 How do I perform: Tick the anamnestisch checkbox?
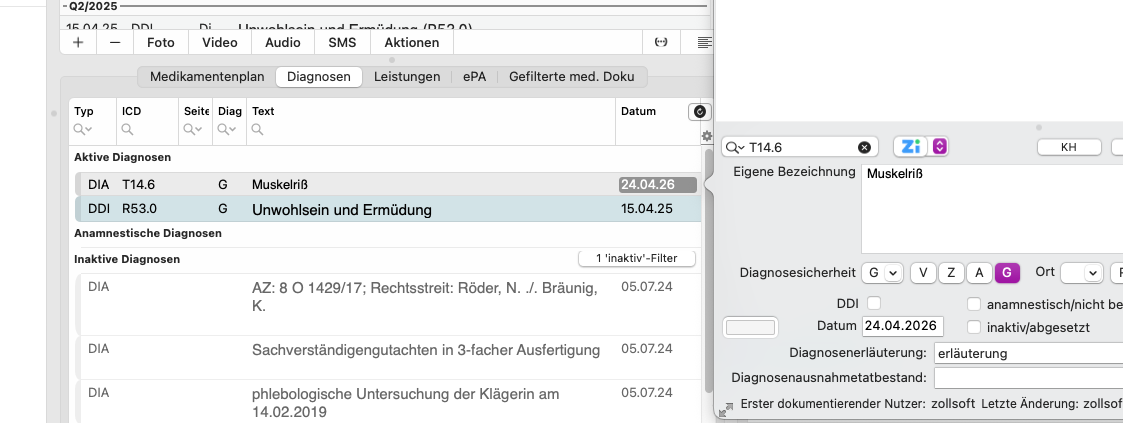tap(973, 304)
